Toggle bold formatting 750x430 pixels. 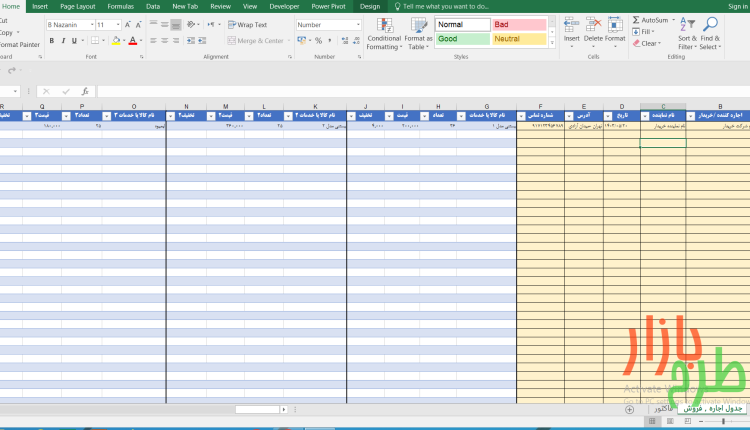(52, 41)
